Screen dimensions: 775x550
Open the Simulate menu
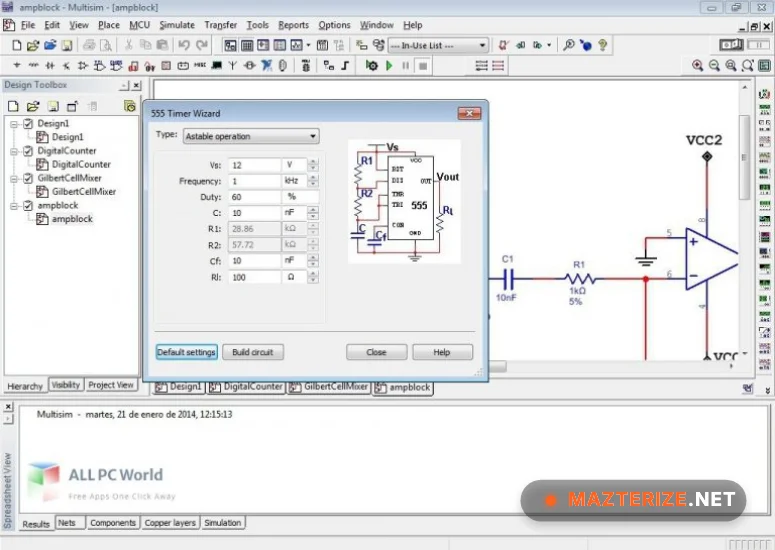coord(177,25)
